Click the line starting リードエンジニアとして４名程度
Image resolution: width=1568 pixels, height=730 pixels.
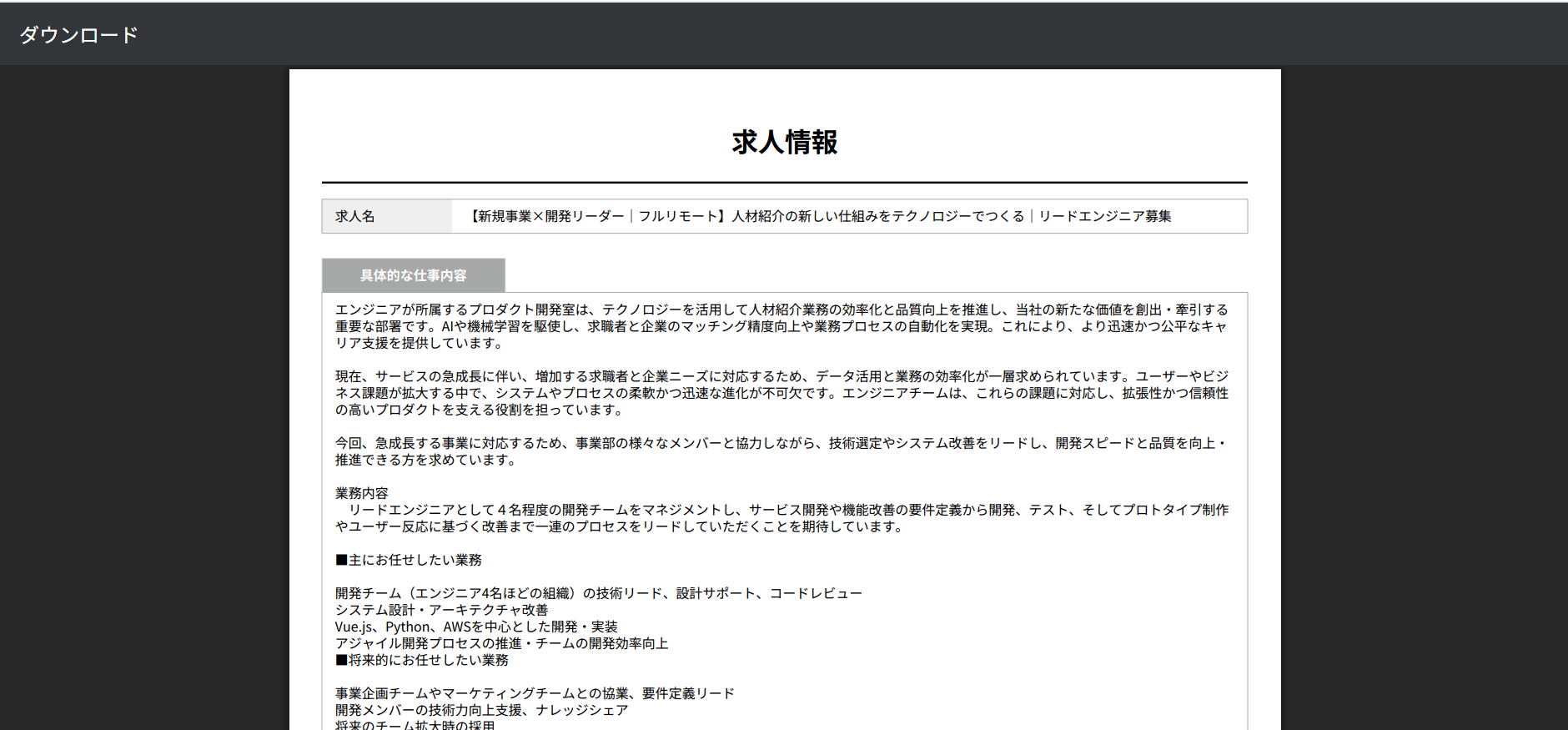point(782,518)
